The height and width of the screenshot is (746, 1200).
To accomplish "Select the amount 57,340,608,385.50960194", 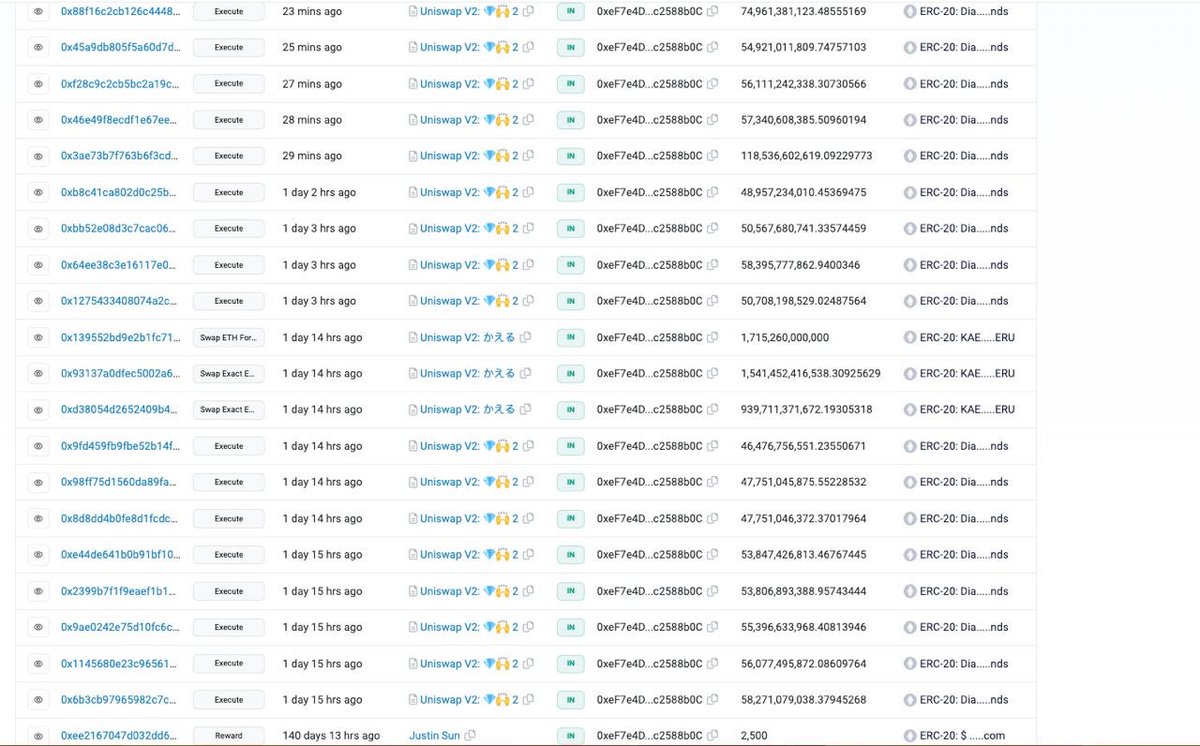I will [803, 120].
